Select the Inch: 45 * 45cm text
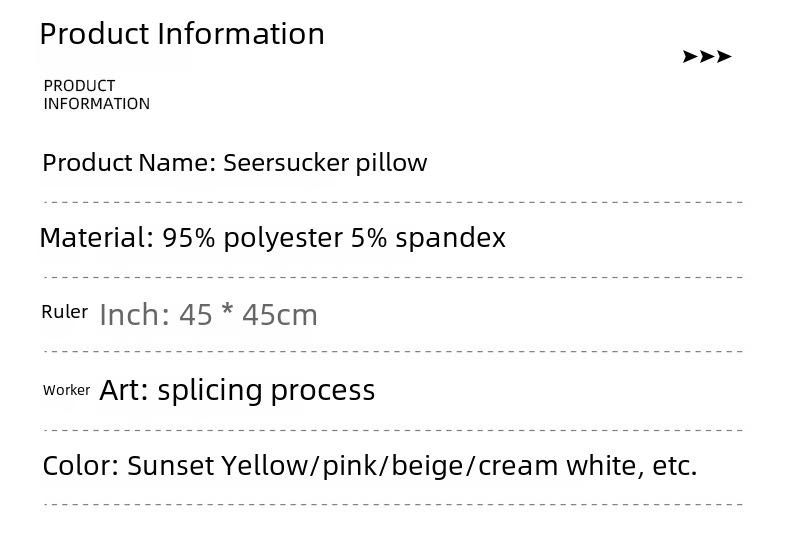Image resolution: width=790 pixels, height=544 pixels. 209,315
